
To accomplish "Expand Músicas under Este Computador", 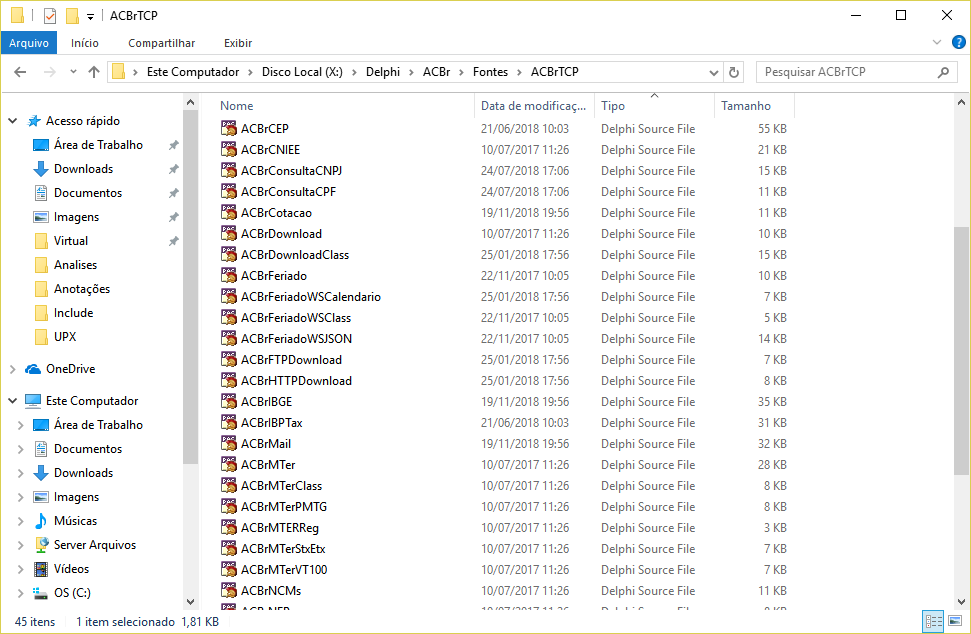I will [20, 521].
